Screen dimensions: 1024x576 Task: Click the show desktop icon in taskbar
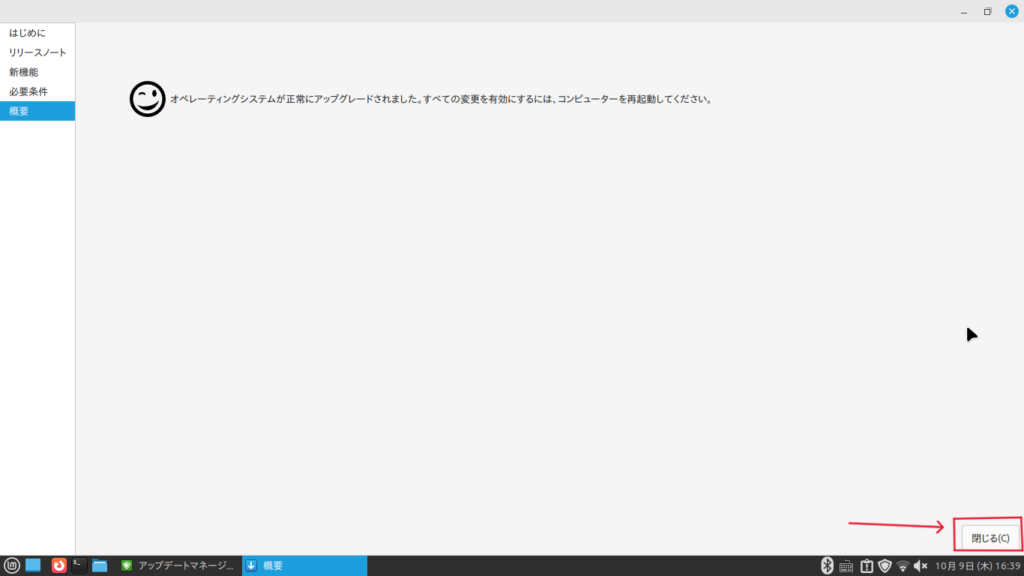pos(33,566)
